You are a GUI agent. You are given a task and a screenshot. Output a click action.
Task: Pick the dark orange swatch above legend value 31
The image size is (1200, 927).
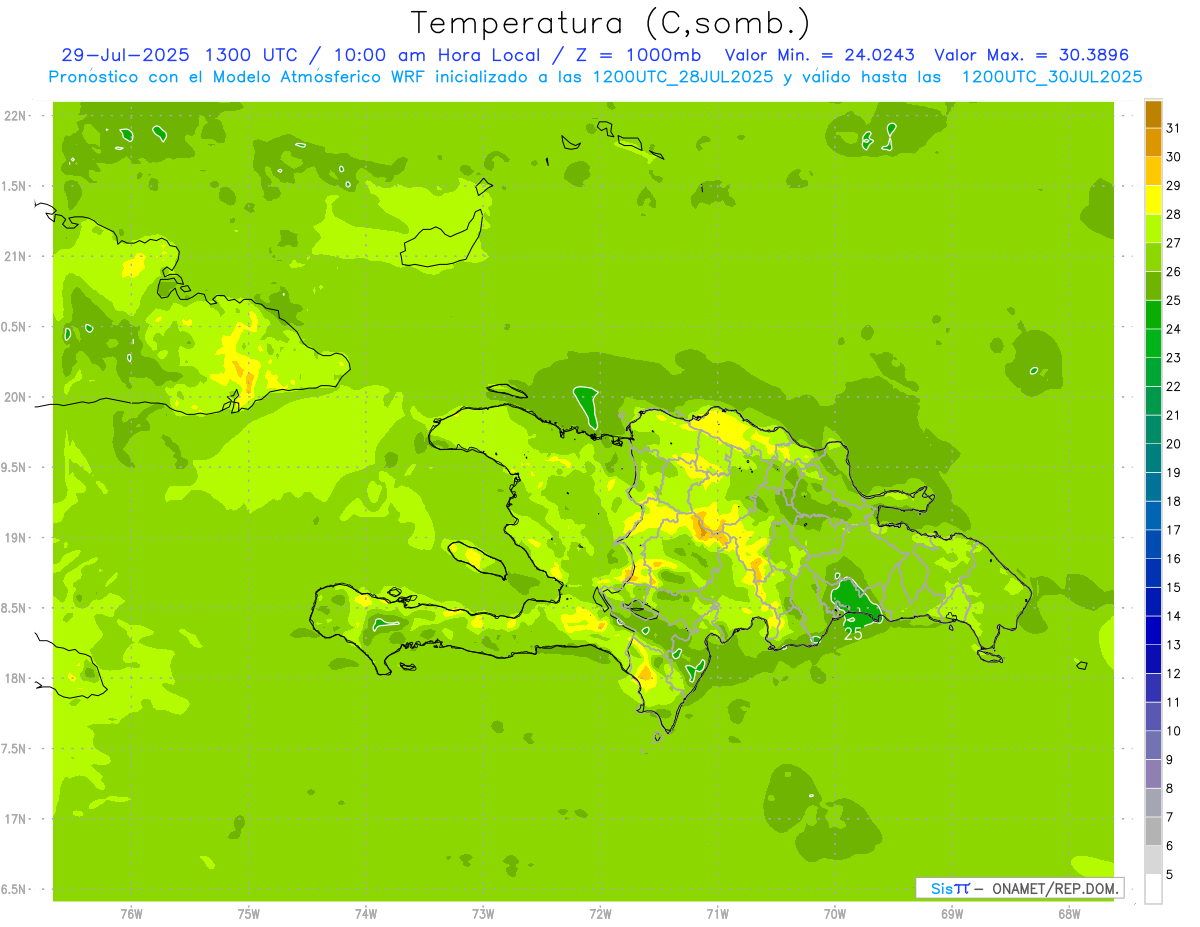pyautogui.click(x=1153, y=114)
